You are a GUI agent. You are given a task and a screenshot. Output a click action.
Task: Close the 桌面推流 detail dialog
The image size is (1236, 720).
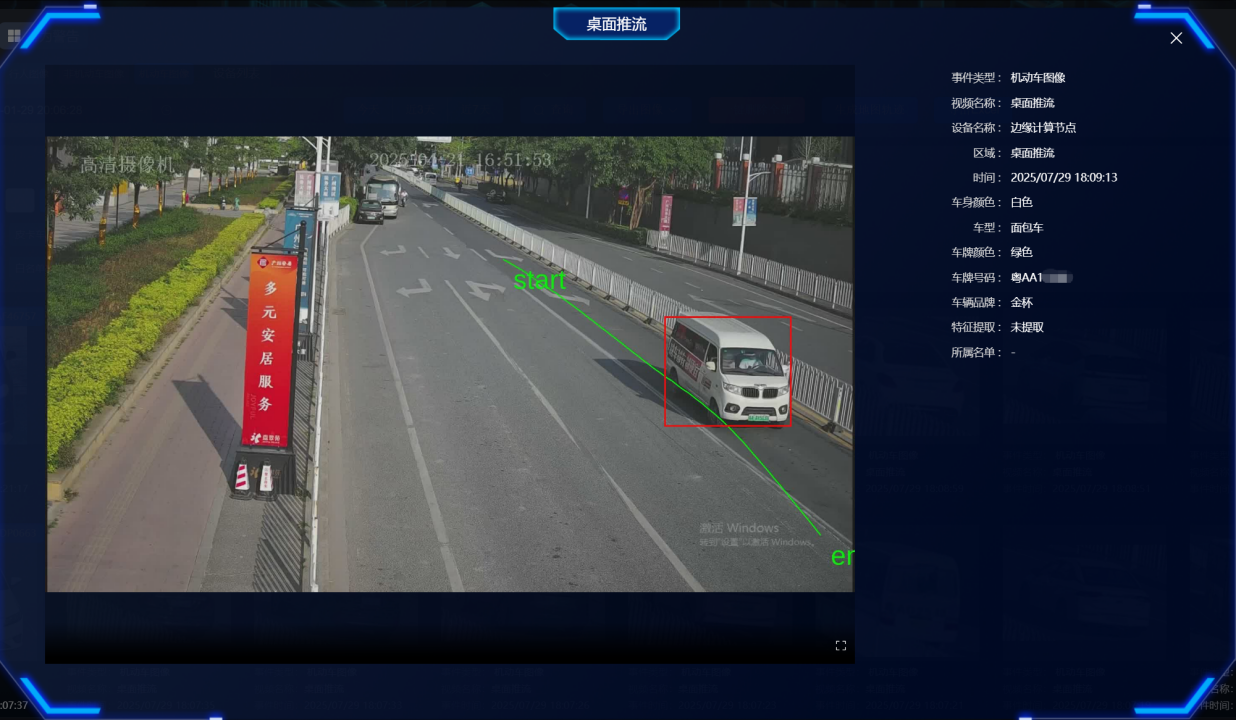point(1176,38)
